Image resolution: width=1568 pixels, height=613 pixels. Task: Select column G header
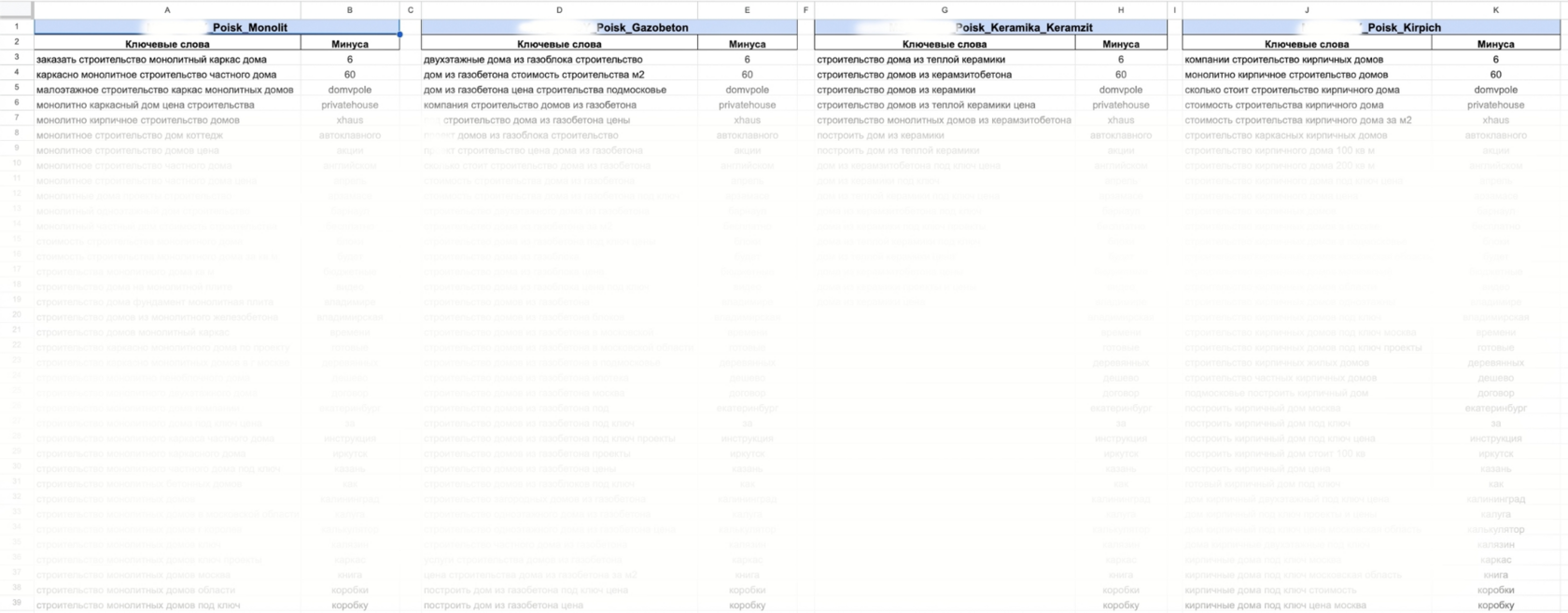945,9
